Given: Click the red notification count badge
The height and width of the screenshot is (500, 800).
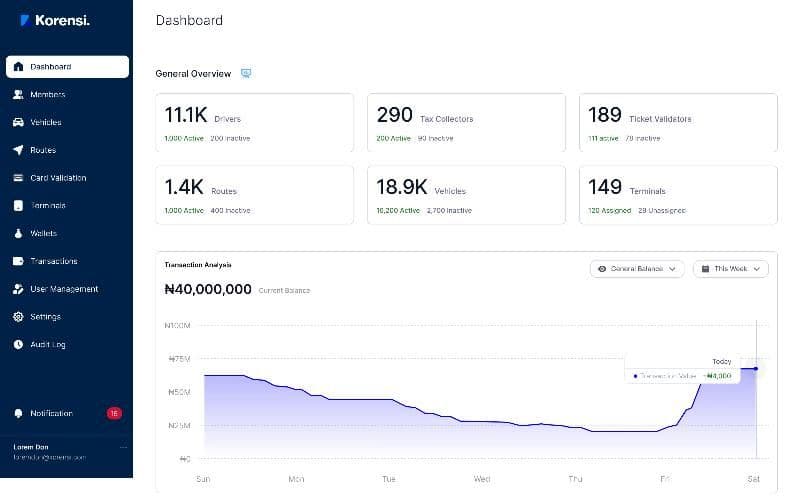Looking at the screenshot, I should (114, 413).
